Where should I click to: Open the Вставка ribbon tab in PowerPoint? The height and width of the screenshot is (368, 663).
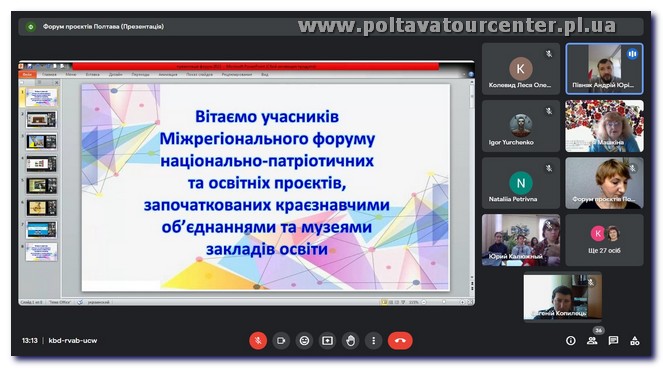tap(93, 74)
